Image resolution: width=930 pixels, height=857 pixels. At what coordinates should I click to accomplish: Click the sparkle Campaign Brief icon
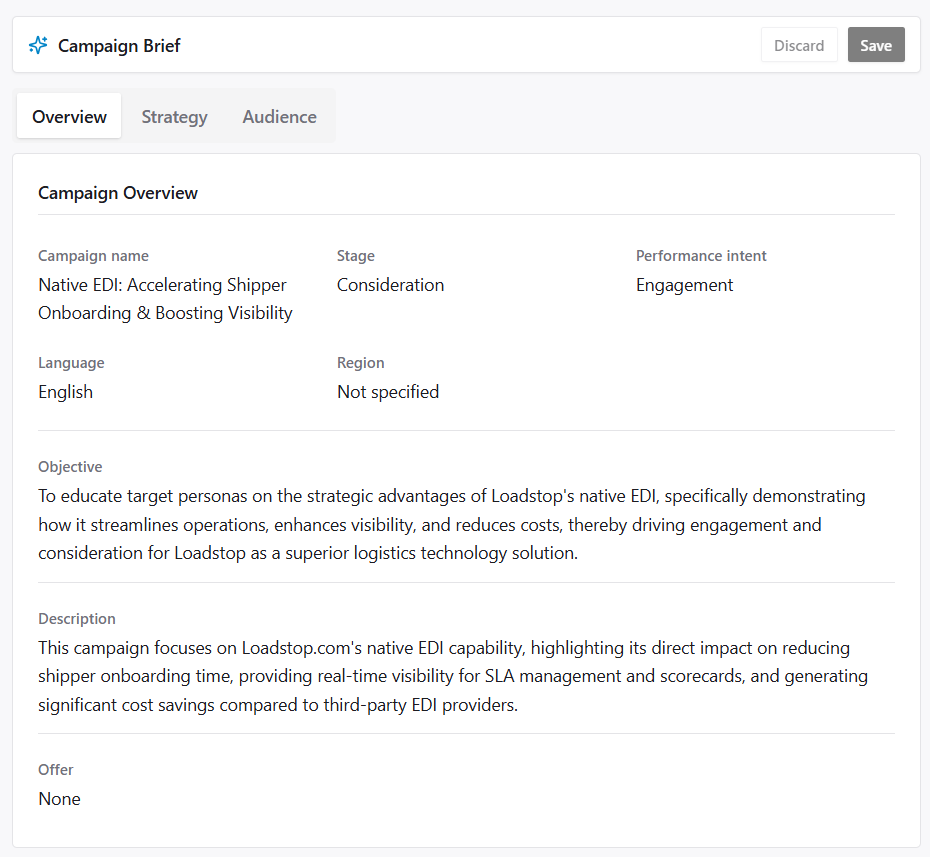coord(37,45)
